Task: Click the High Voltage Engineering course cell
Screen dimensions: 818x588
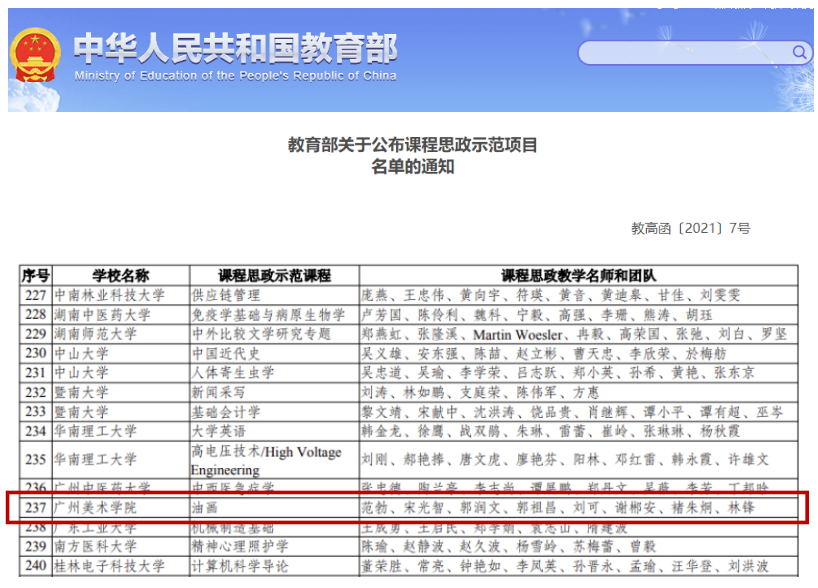Action: (x=265, y=460)
